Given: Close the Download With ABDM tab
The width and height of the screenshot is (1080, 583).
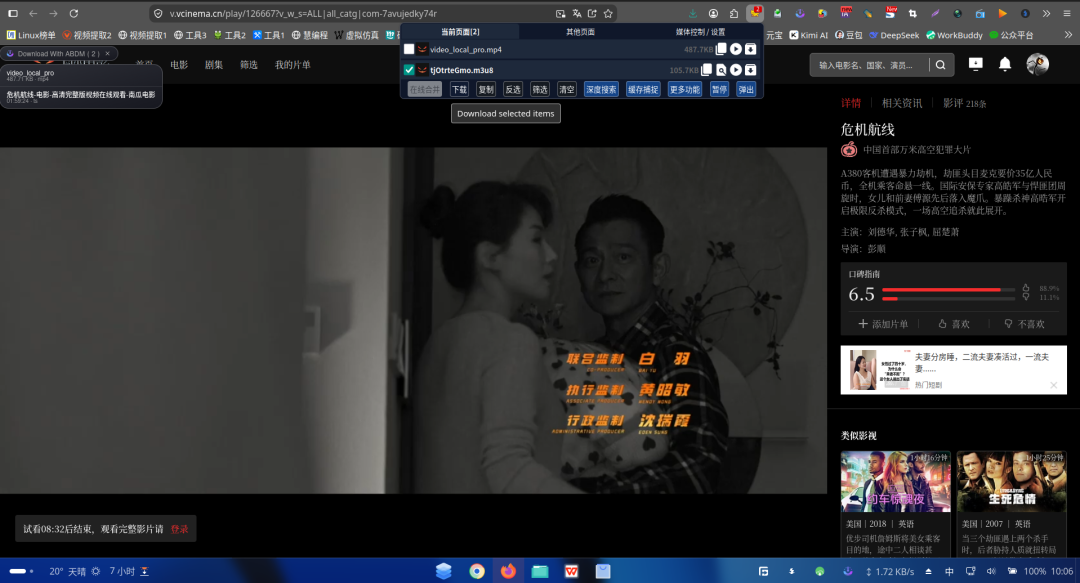Looking at the screenshot, I should [107, 54].
